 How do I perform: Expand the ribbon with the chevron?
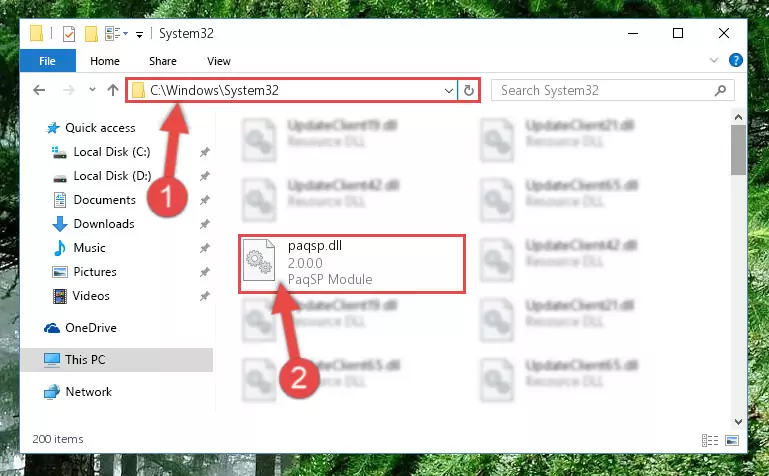(714, 60)
